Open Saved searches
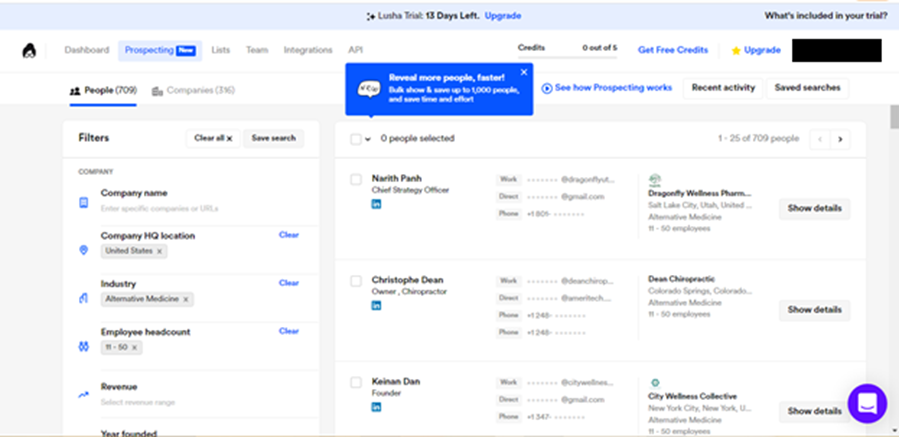 pos(807,88)
